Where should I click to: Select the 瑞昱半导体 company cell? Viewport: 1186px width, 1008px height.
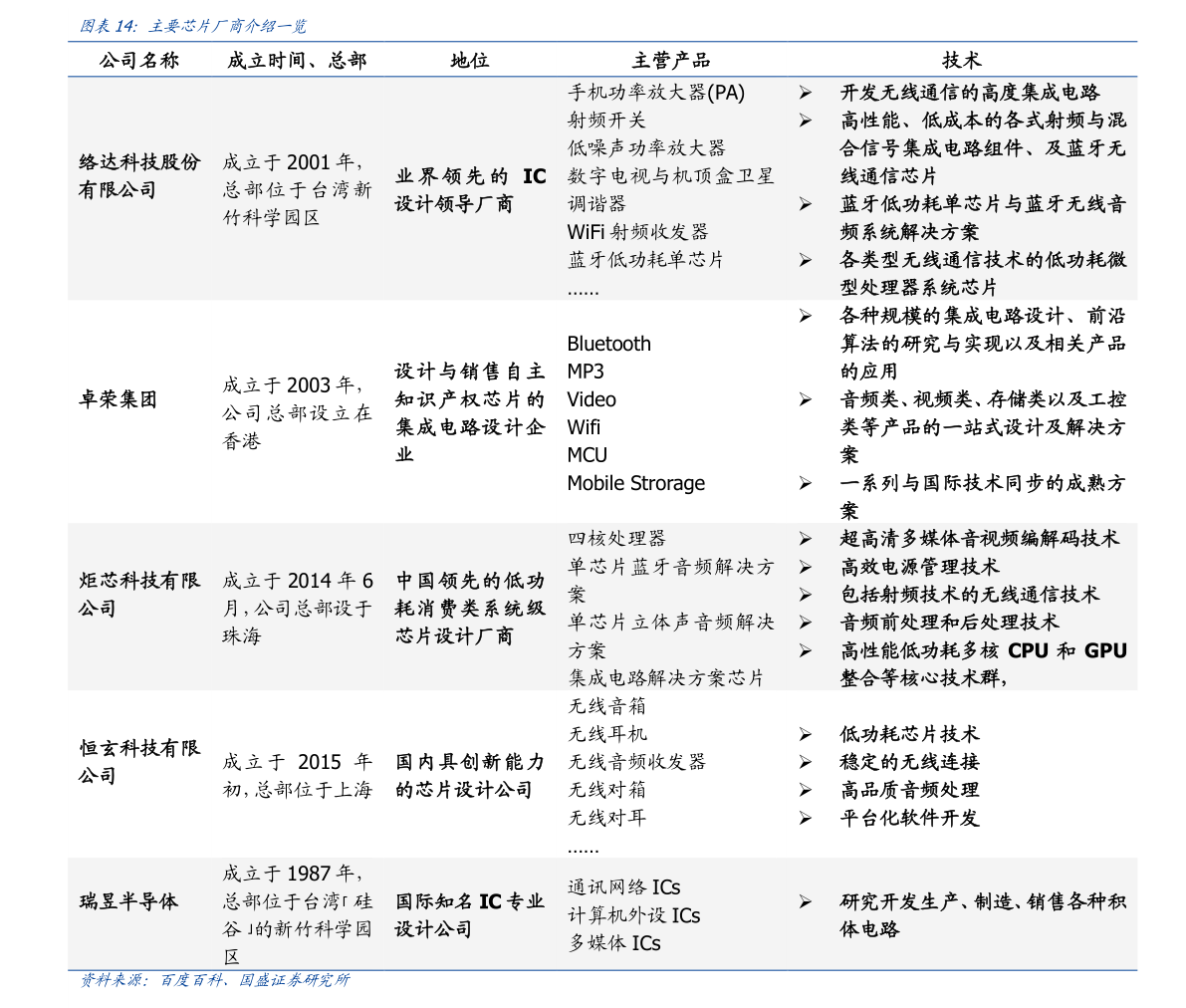click(128, 901)
